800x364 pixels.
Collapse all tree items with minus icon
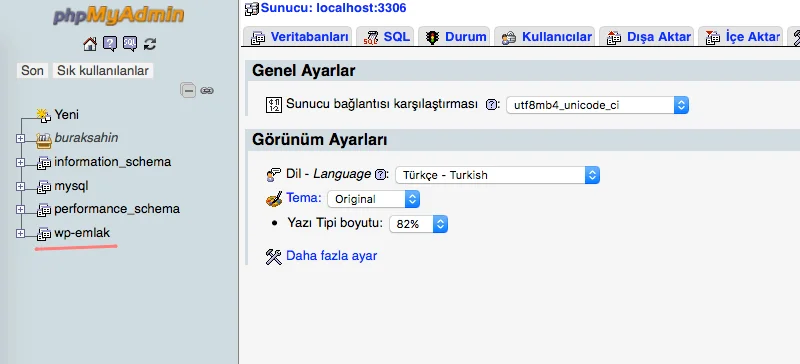188,91
